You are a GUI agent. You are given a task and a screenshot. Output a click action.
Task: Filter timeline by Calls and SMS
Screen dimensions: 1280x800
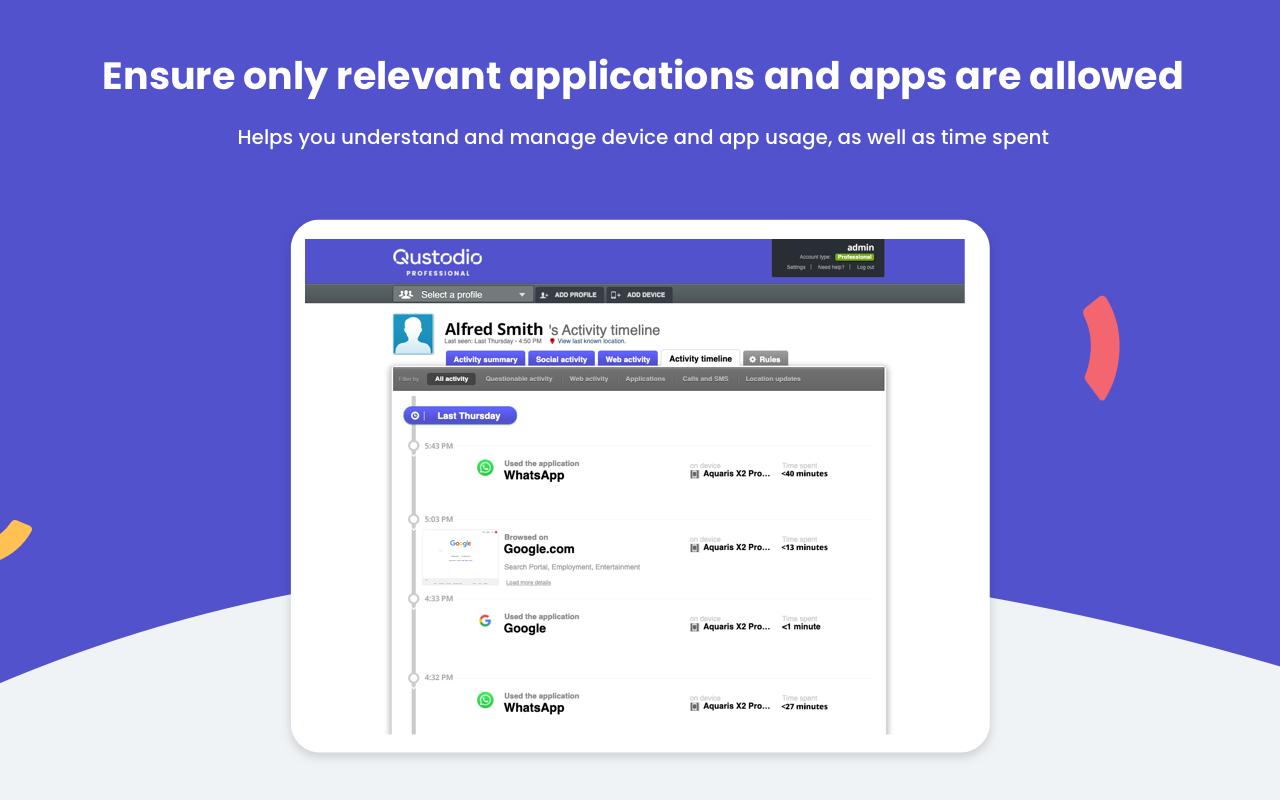point(705,379)
